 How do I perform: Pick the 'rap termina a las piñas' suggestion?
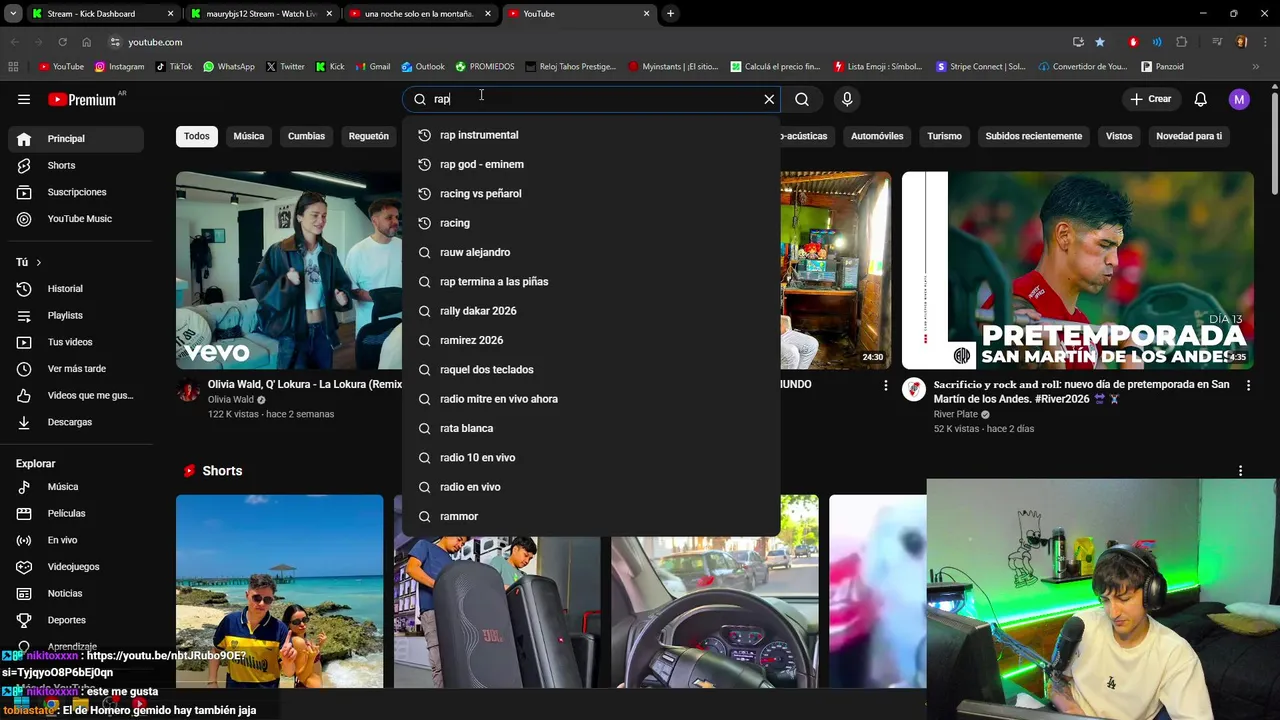click(x=590, y=281)
